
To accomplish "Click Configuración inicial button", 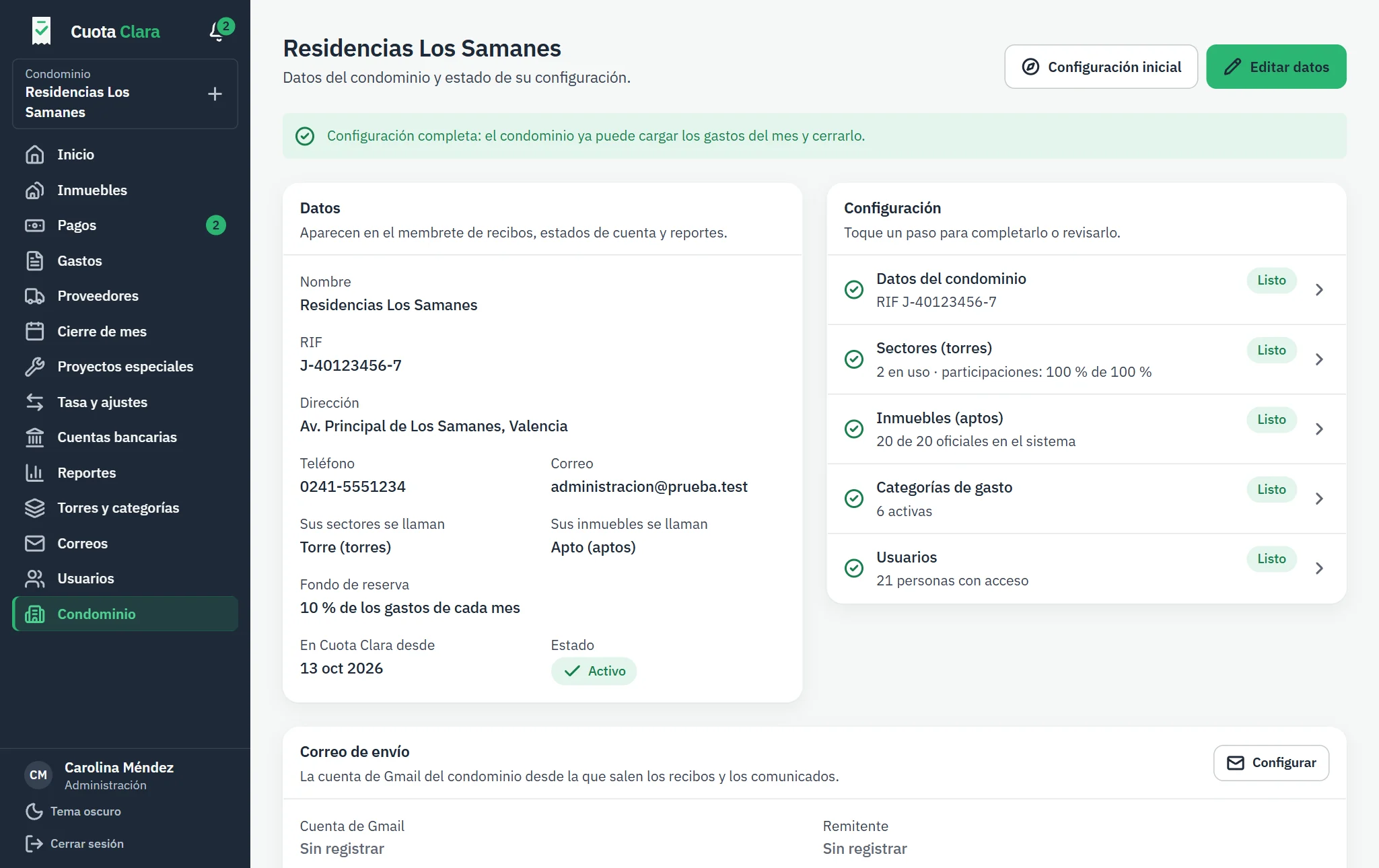I will [1101, 67].
